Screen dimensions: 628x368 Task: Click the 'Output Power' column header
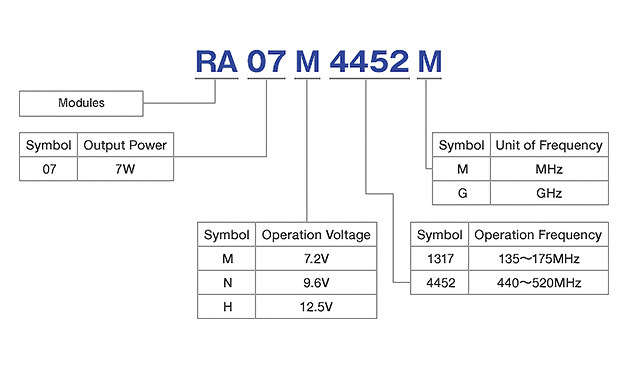[125, 145]
